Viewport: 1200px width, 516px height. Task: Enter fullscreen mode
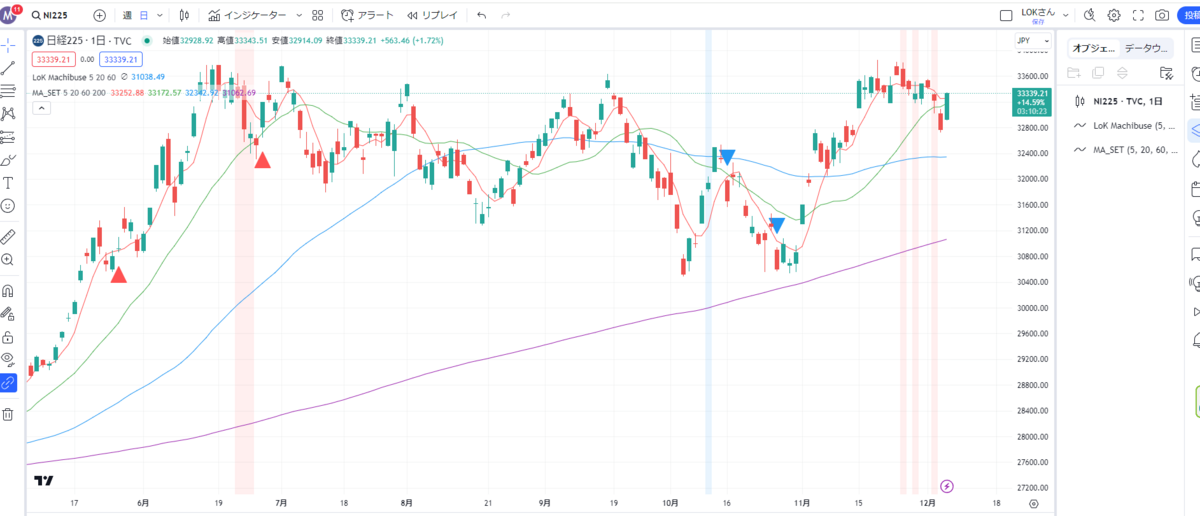[x=1138, y=16]
